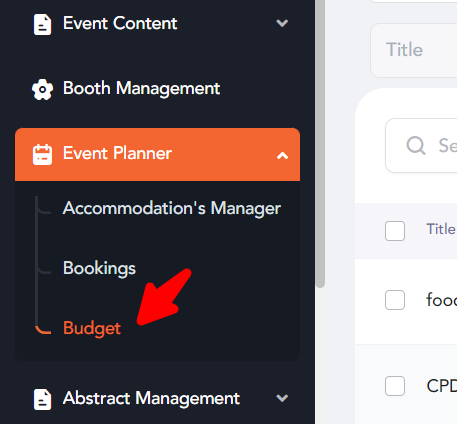Click the sidebar vertical scrollbar thumb

(320, 143)
